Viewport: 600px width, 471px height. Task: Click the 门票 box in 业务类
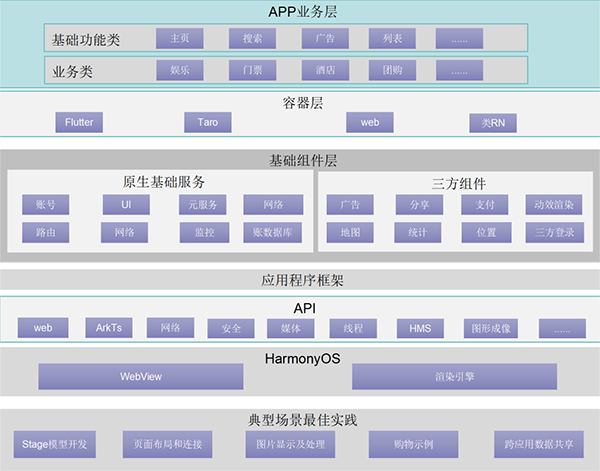[253, 71]
